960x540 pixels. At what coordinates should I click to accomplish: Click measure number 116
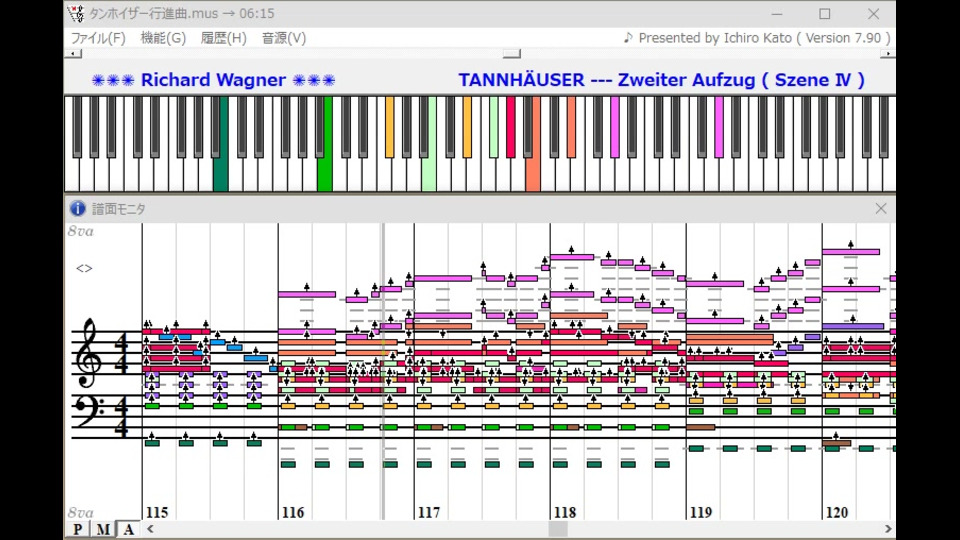coord(293,512)
